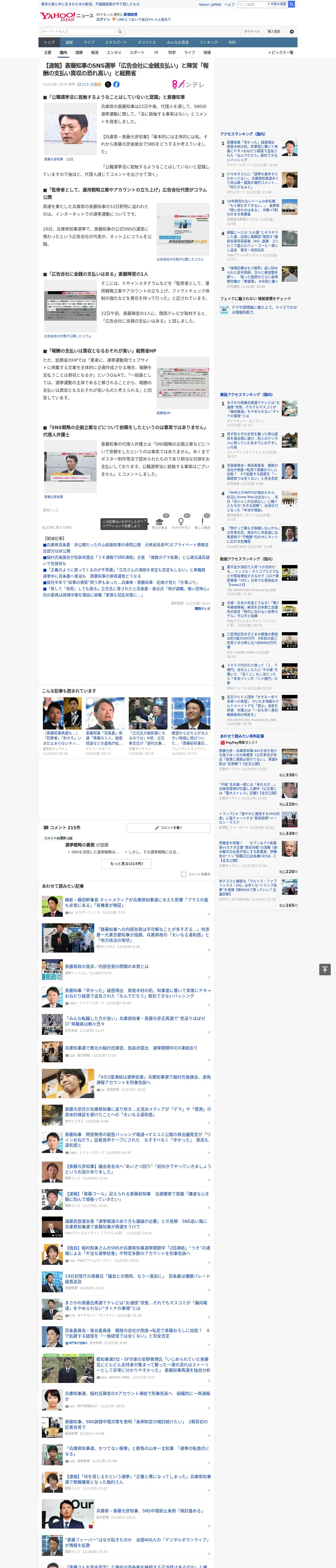Select the 科学 category
The image size is (336, 1568).
click(x=172, y=52)
